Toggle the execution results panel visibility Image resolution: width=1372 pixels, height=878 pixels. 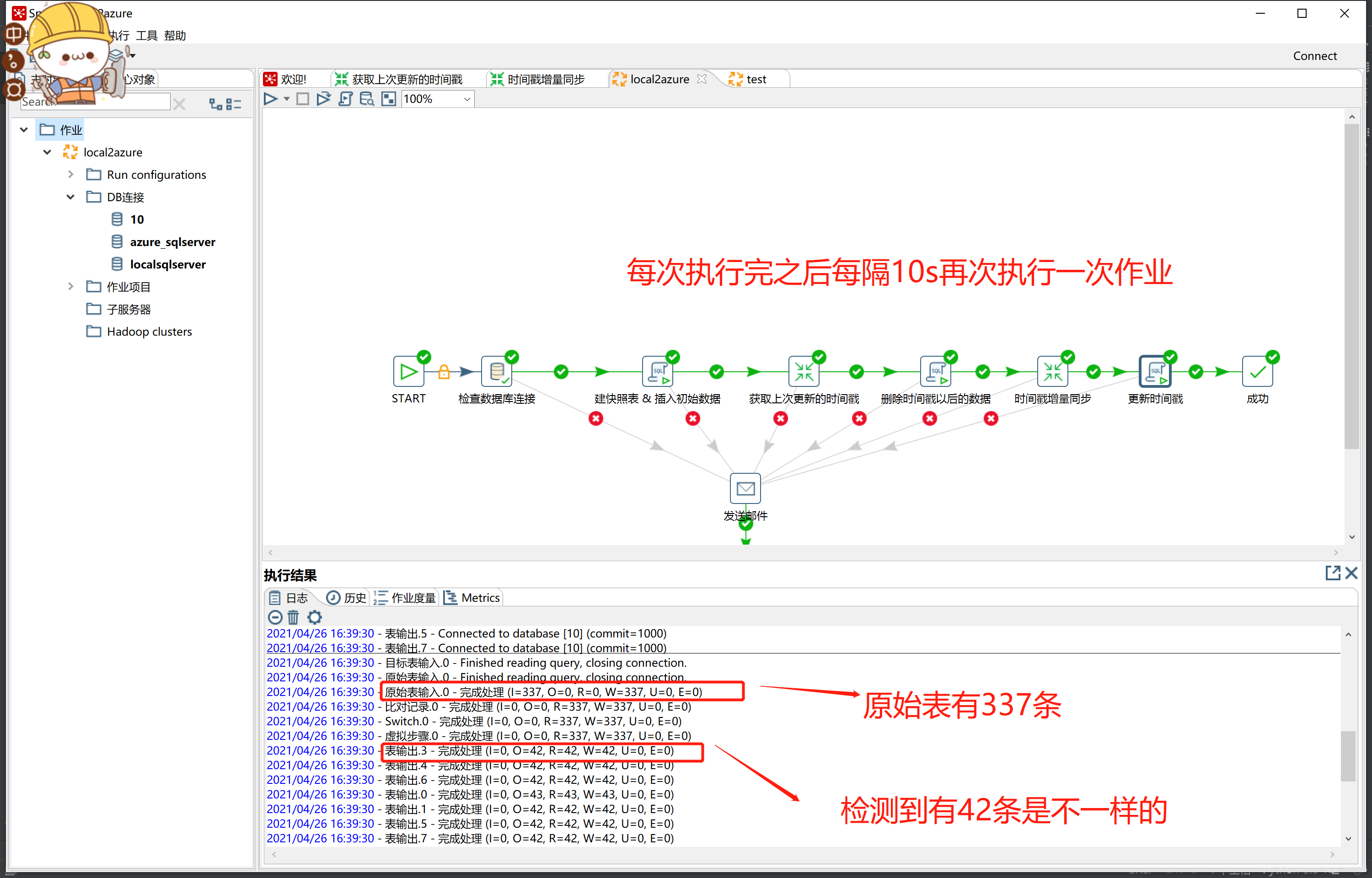388,99
